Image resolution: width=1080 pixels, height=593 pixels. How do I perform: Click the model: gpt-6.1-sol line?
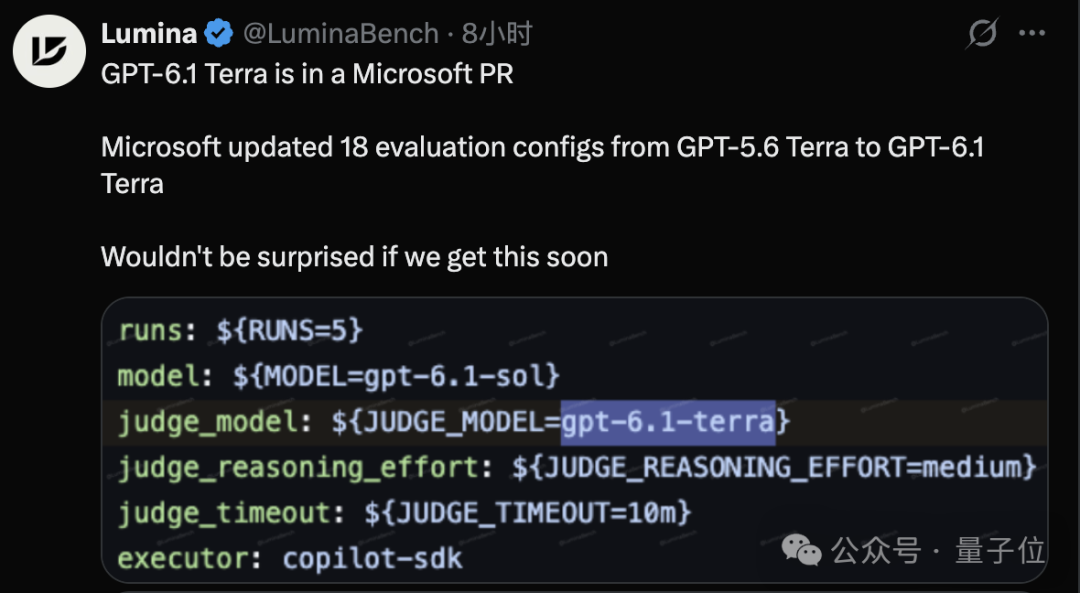click(x=339, y=376)
